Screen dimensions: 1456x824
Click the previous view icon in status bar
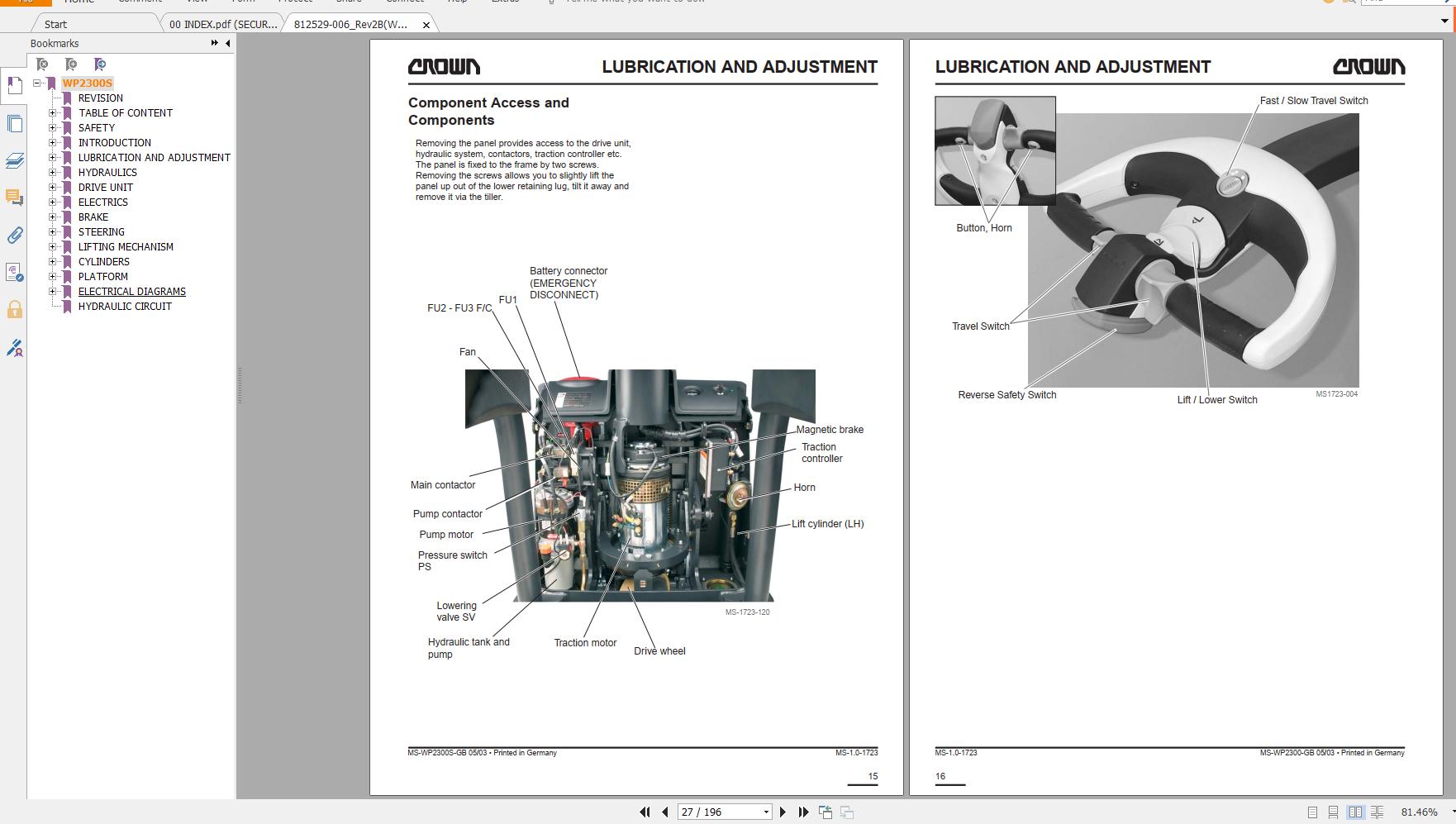coord(826,812)
